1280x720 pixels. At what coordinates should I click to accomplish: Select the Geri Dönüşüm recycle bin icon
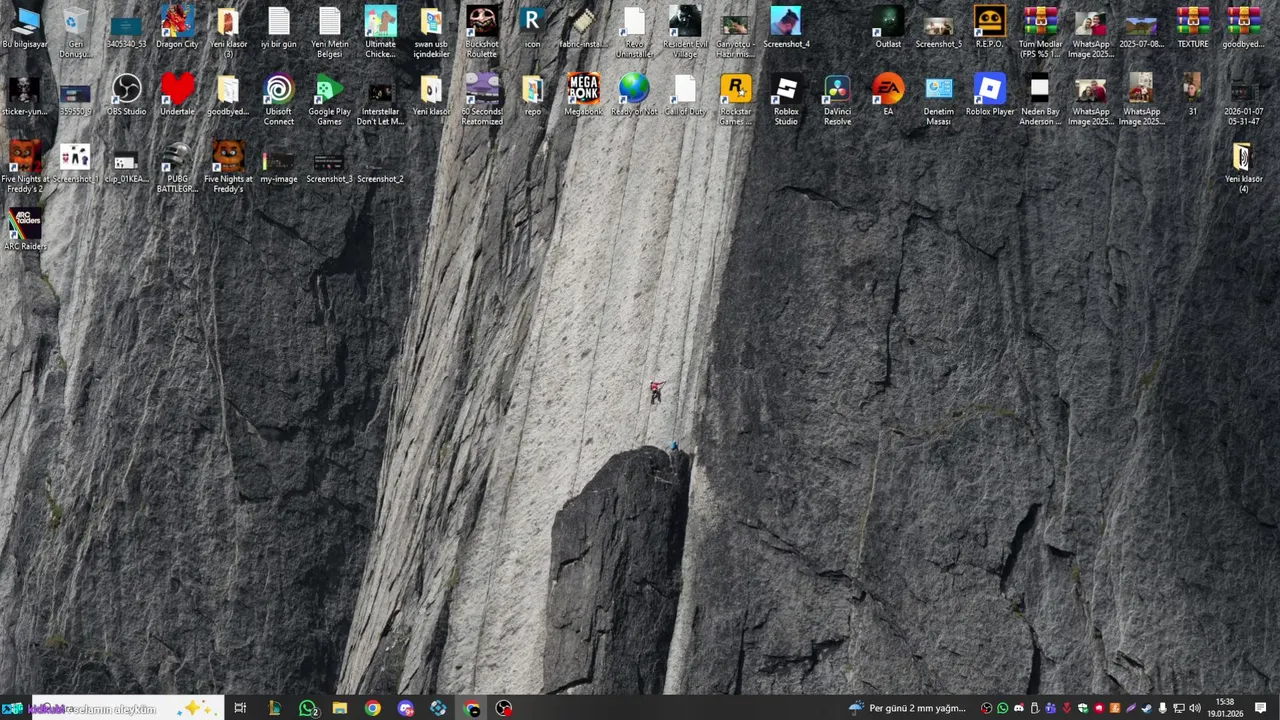click(76, 32)
